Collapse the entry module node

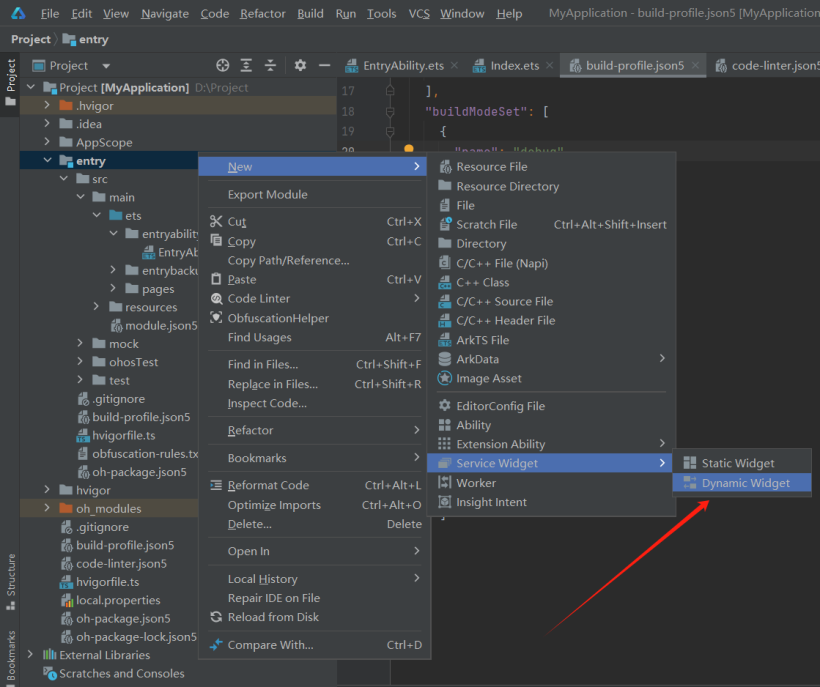click(x=47, y=161)
